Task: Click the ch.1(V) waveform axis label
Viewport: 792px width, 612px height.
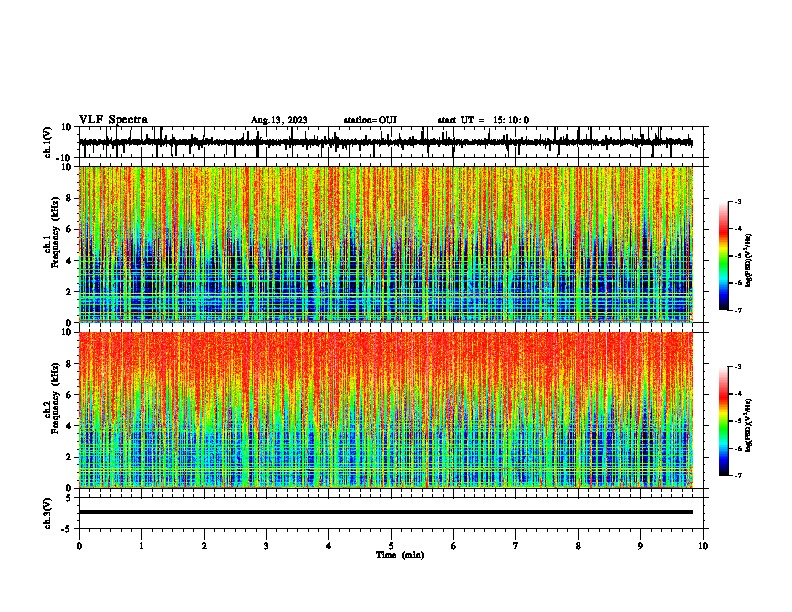Action: click(x=48, y=142)
